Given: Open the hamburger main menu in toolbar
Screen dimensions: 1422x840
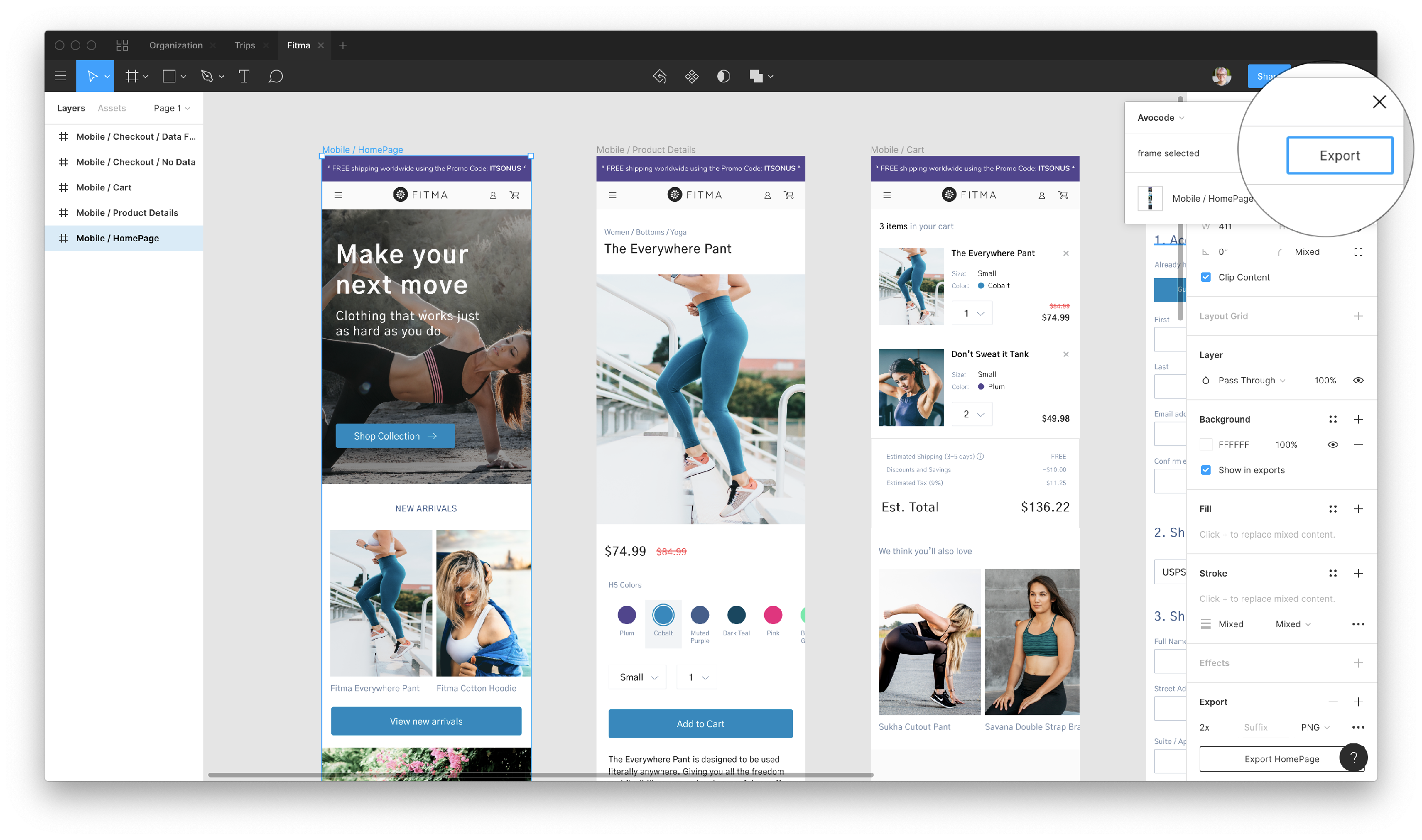Looking at the screenshot, I should pyautogui.click(x=61, y=76).
